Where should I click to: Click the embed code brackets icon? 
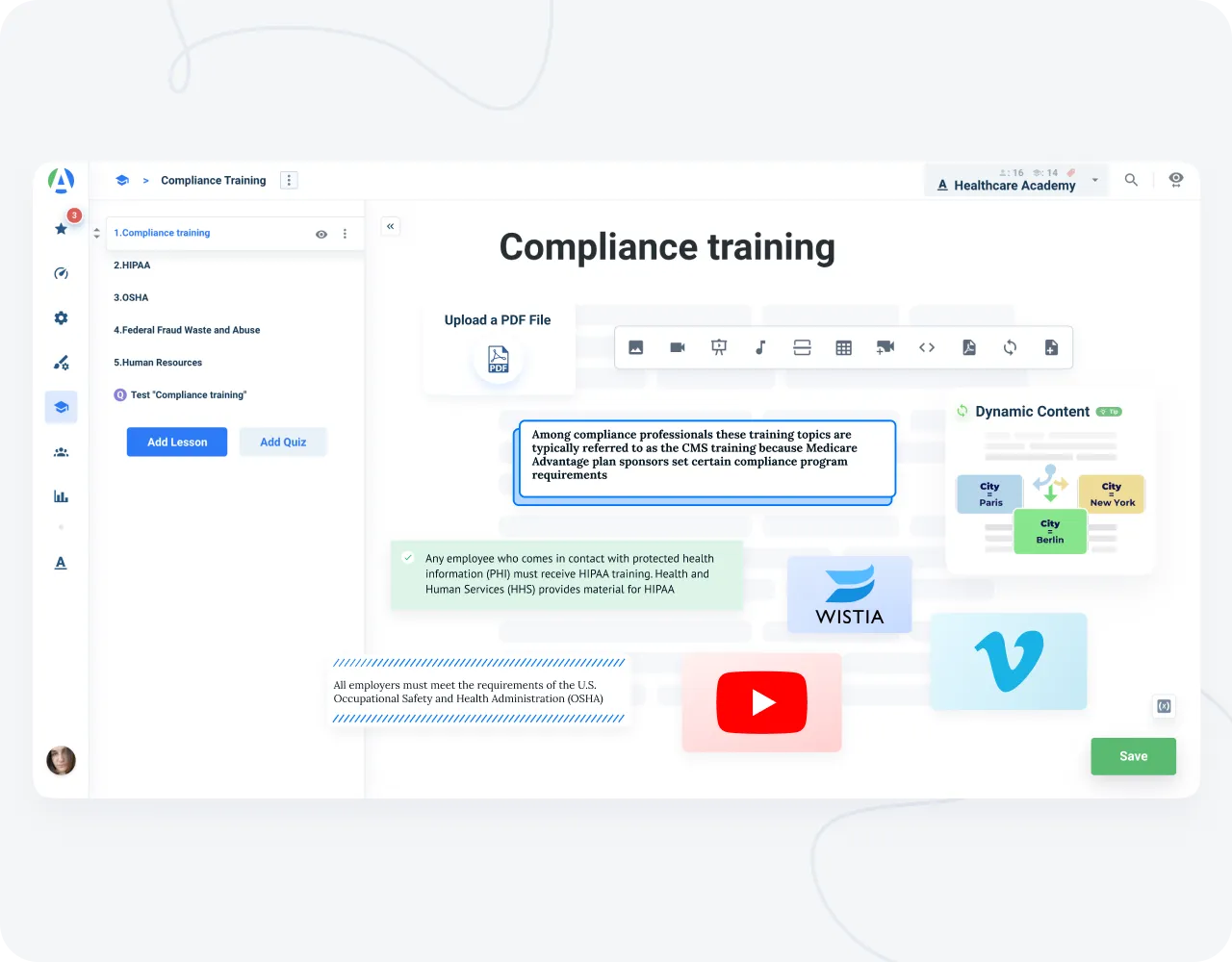pyautogui.click(x=927, y=347)
